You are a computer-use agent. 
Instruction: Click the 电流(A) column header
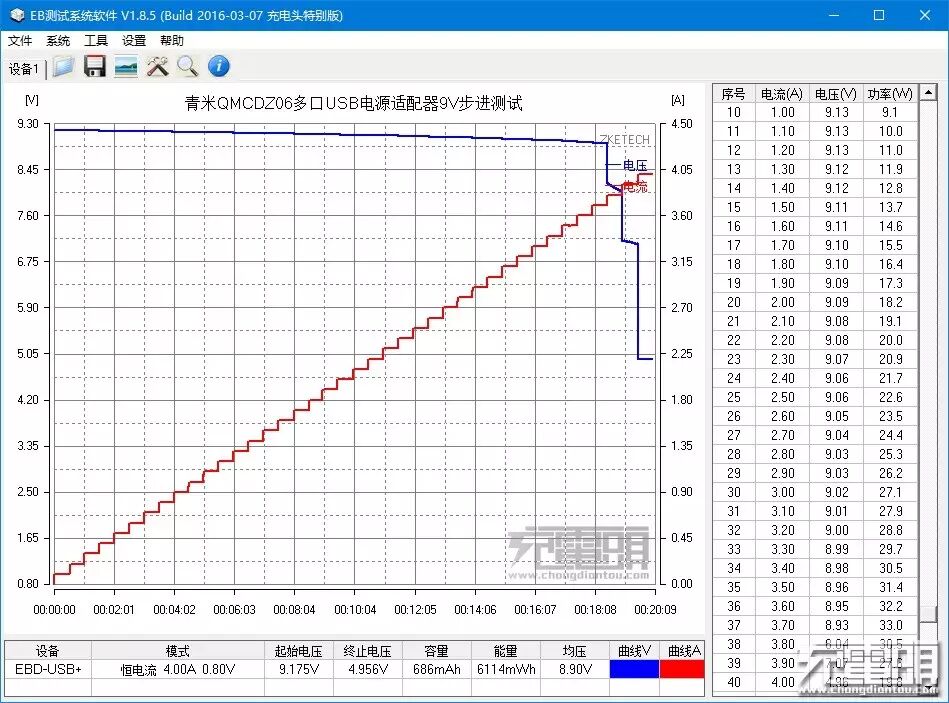click(781, 94)
